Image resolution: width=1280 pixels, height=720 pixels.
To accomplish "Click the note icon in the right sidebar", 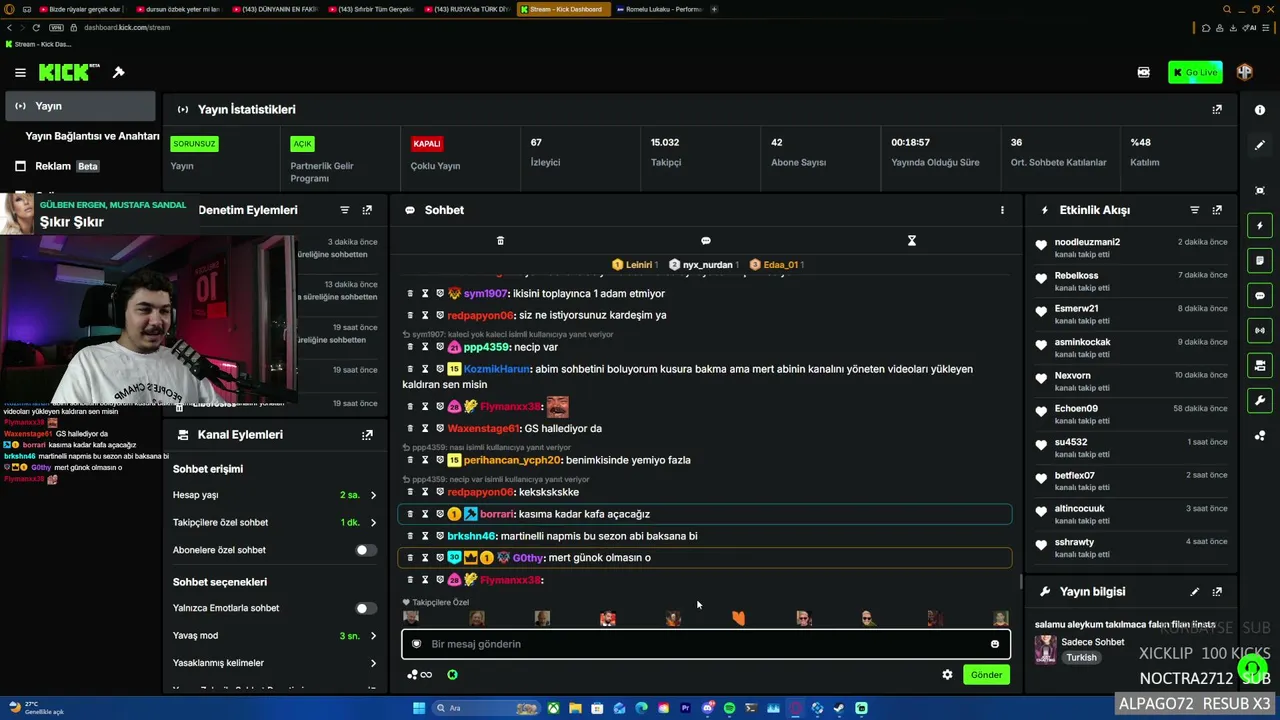I will (1260, 261).
